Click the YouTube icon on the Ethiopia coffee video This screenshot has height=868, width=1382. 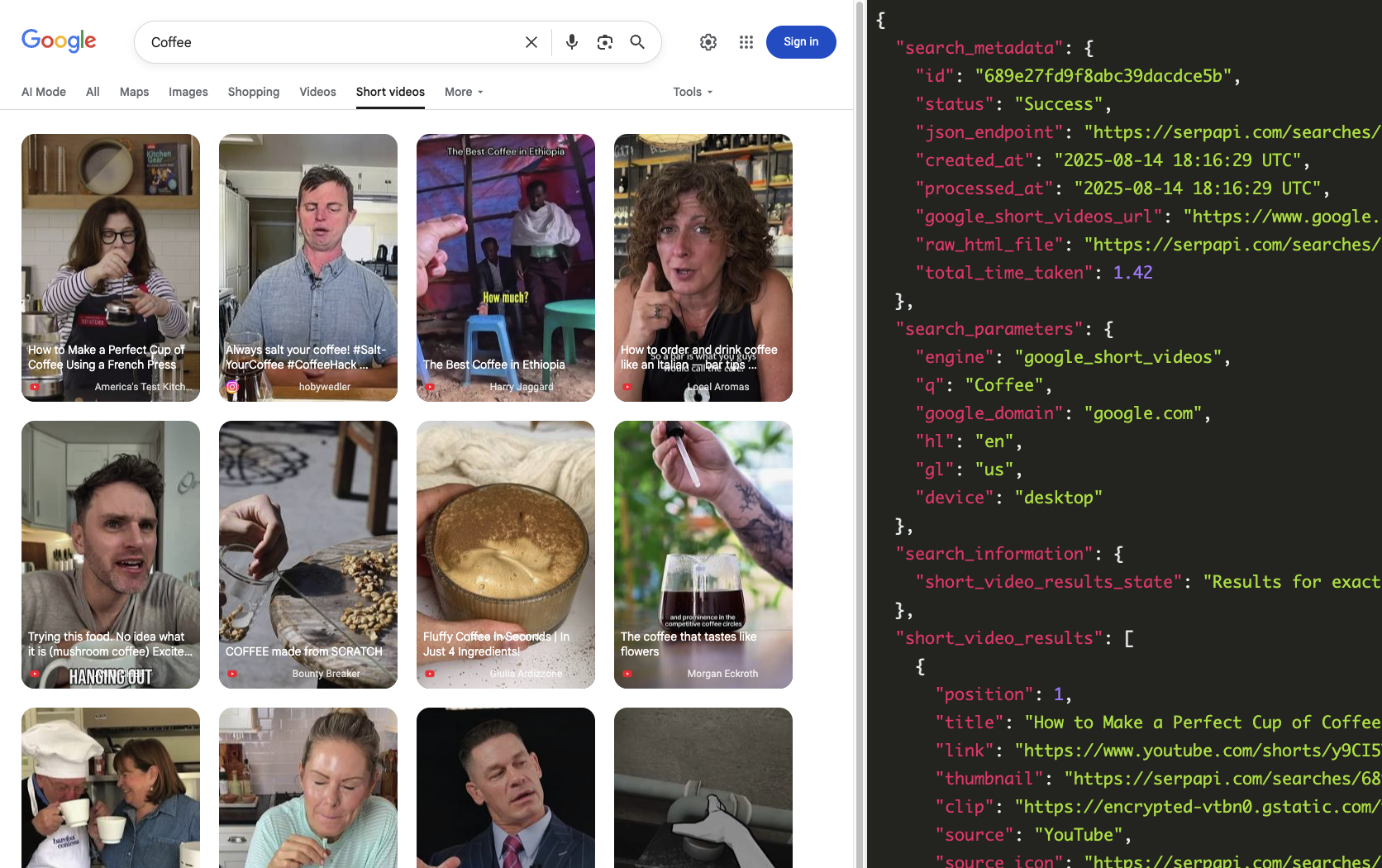coord(430,387)
